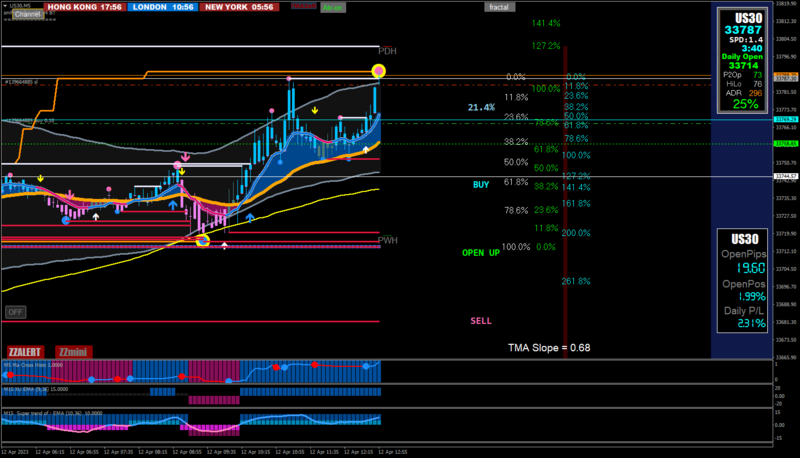This screenshot has width=800, height=458.
Task: Toggle the TMA2off button
Action: click(x=304, y=6)
